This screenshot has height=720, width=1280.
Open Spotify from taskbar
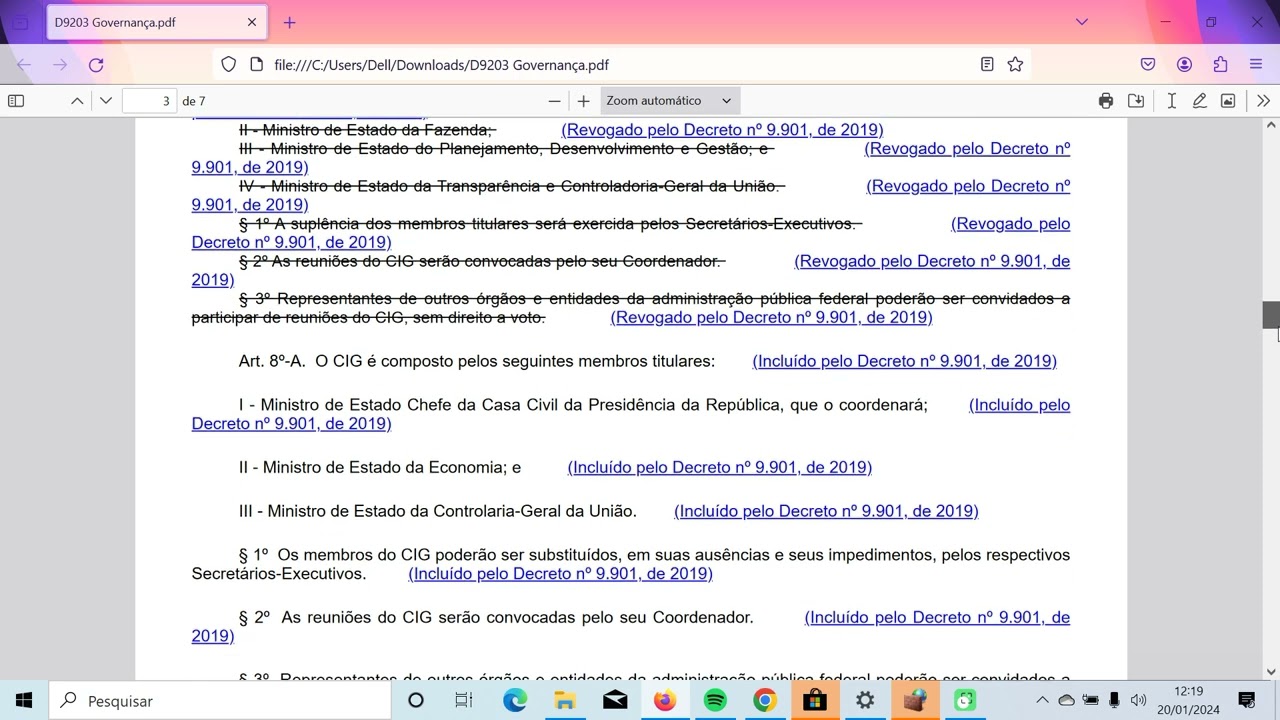coord(715,701)
